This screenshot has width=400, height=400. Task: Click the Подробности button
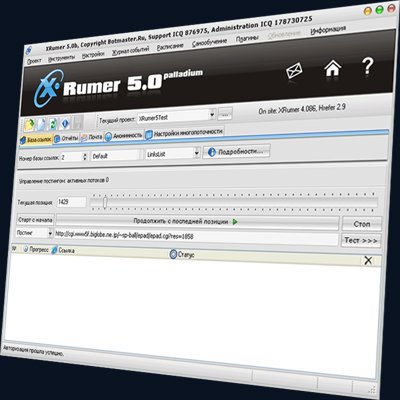237,152
